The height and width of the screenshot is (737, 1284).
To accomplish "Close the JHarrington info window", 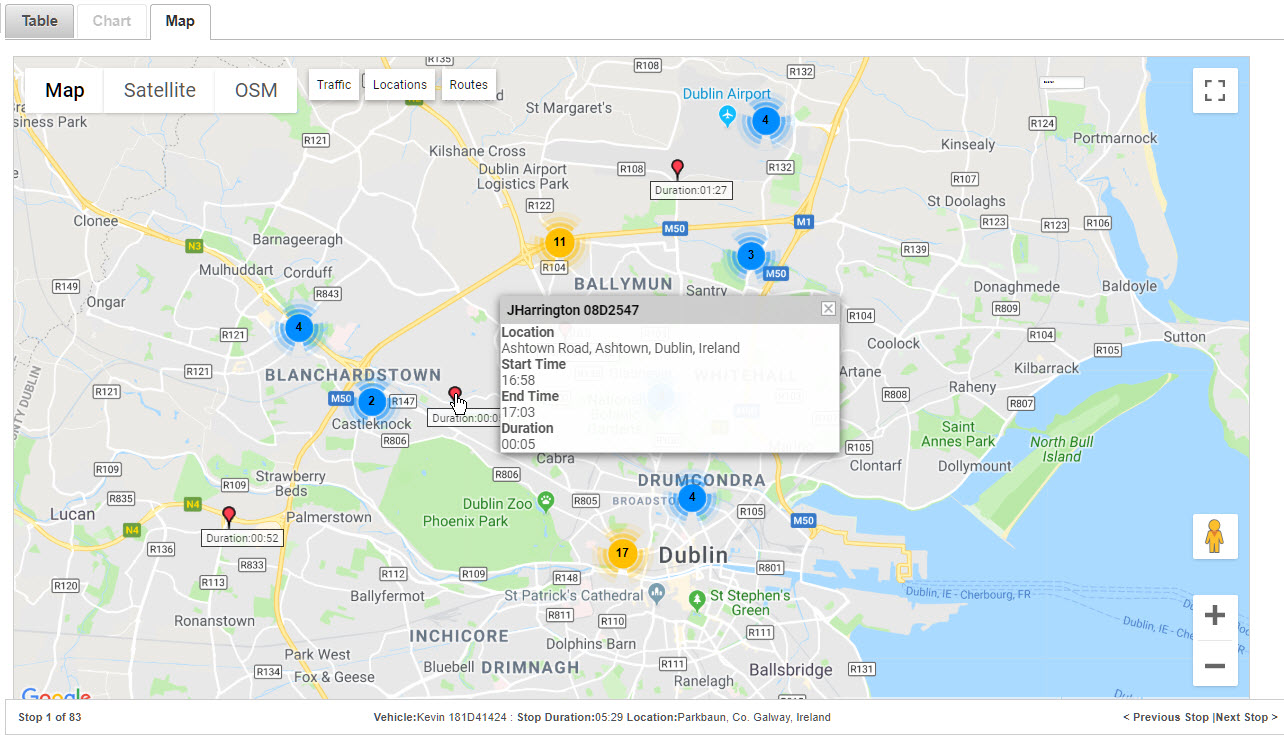I will click(x=828, y=309).
